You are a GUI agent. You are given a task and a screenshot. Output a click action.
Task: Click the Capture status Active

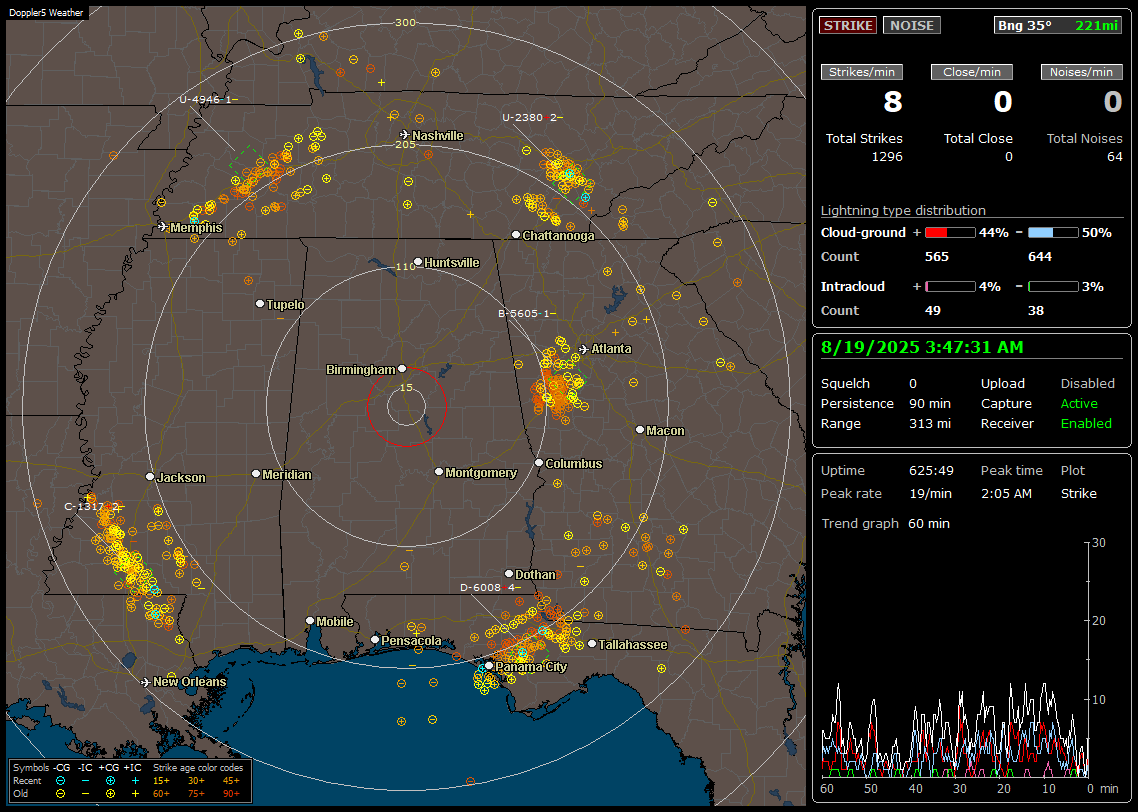(1079, 403)
